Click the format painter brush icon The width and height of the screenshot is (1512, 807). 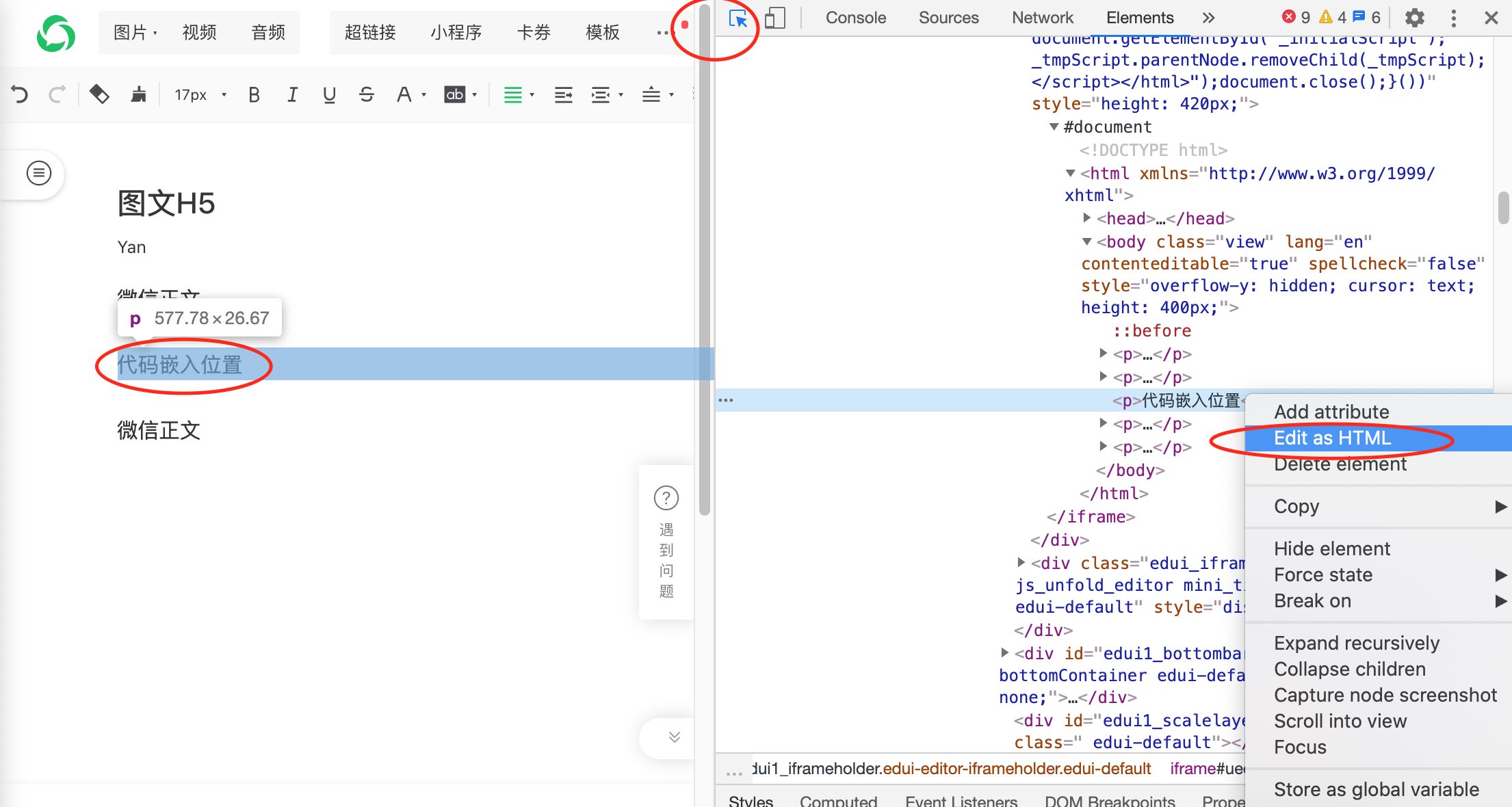click(139, 94)
